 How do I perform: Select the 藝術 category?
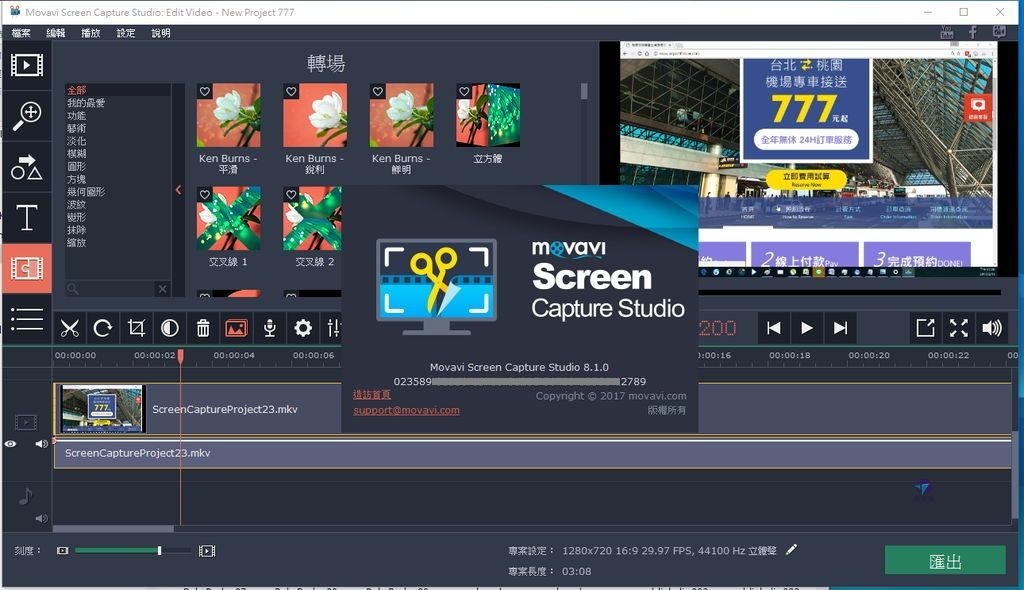click(x=76, y=128)
